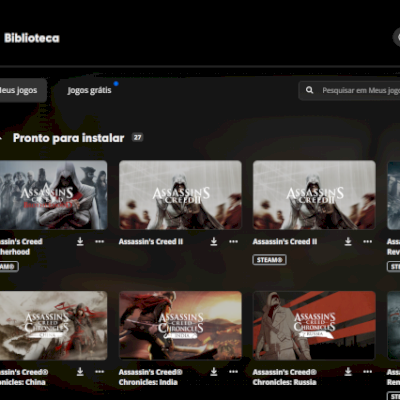The image size is (400, 400).
Task: Open the Steam Assassin's Creed II cover
Action: 314,195
